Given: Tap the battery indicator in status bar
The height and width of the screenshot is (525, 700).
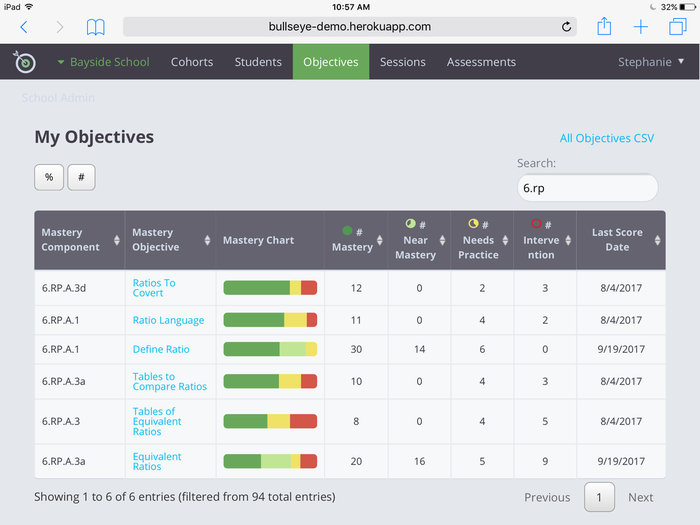Looking at the screenshot, I should [688, 7].
